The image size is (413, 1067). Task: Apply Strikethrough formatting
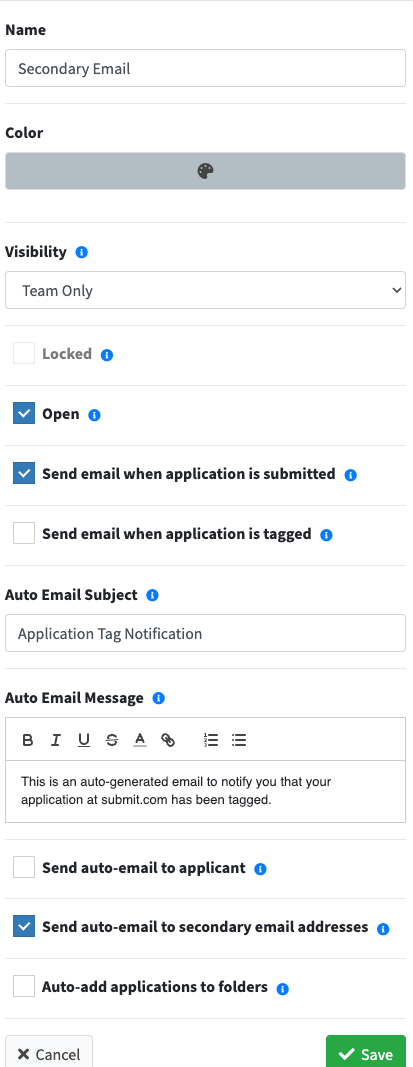coord(112,740)
